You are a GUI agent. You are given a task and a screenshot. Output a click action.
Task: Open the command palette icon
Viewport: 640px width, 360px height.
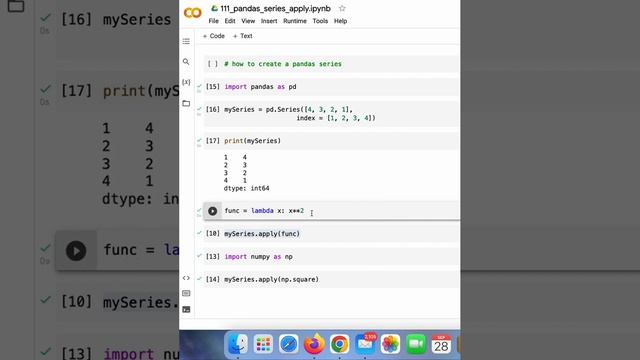(186, 293)
